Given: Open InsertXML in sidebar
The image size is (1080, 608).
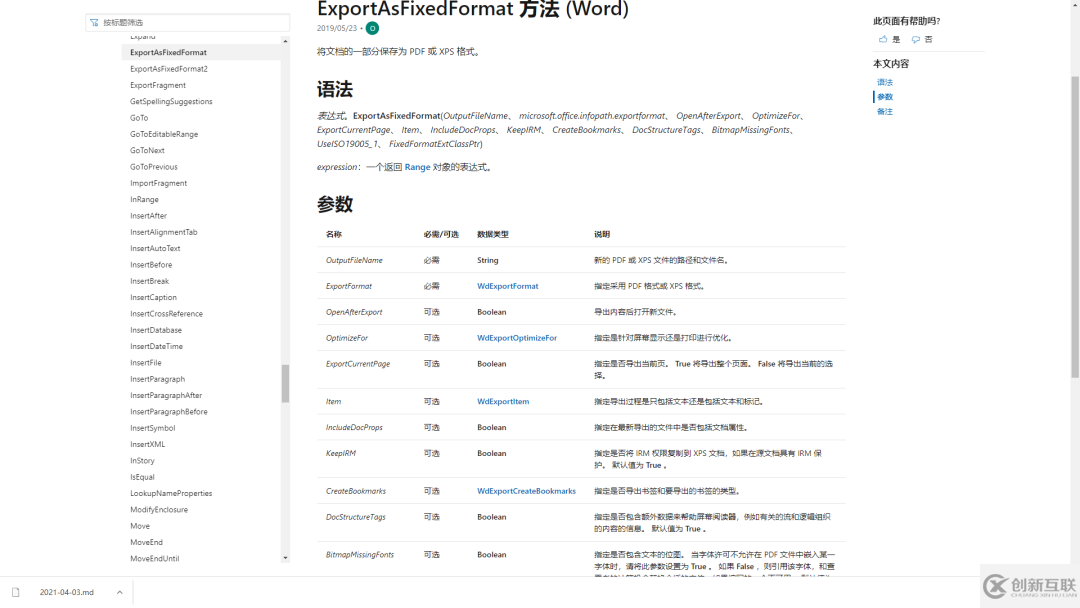Looking at the screenshot, I should [147, 445].
